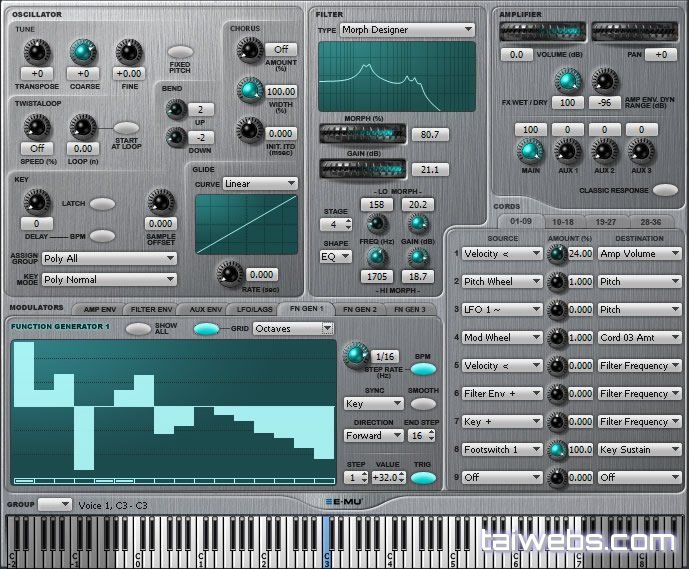Image resolution: width=689 pixels, height=569 pixels.
Task: Click the Chorus Amount knob
Action: tap(246, 49)
